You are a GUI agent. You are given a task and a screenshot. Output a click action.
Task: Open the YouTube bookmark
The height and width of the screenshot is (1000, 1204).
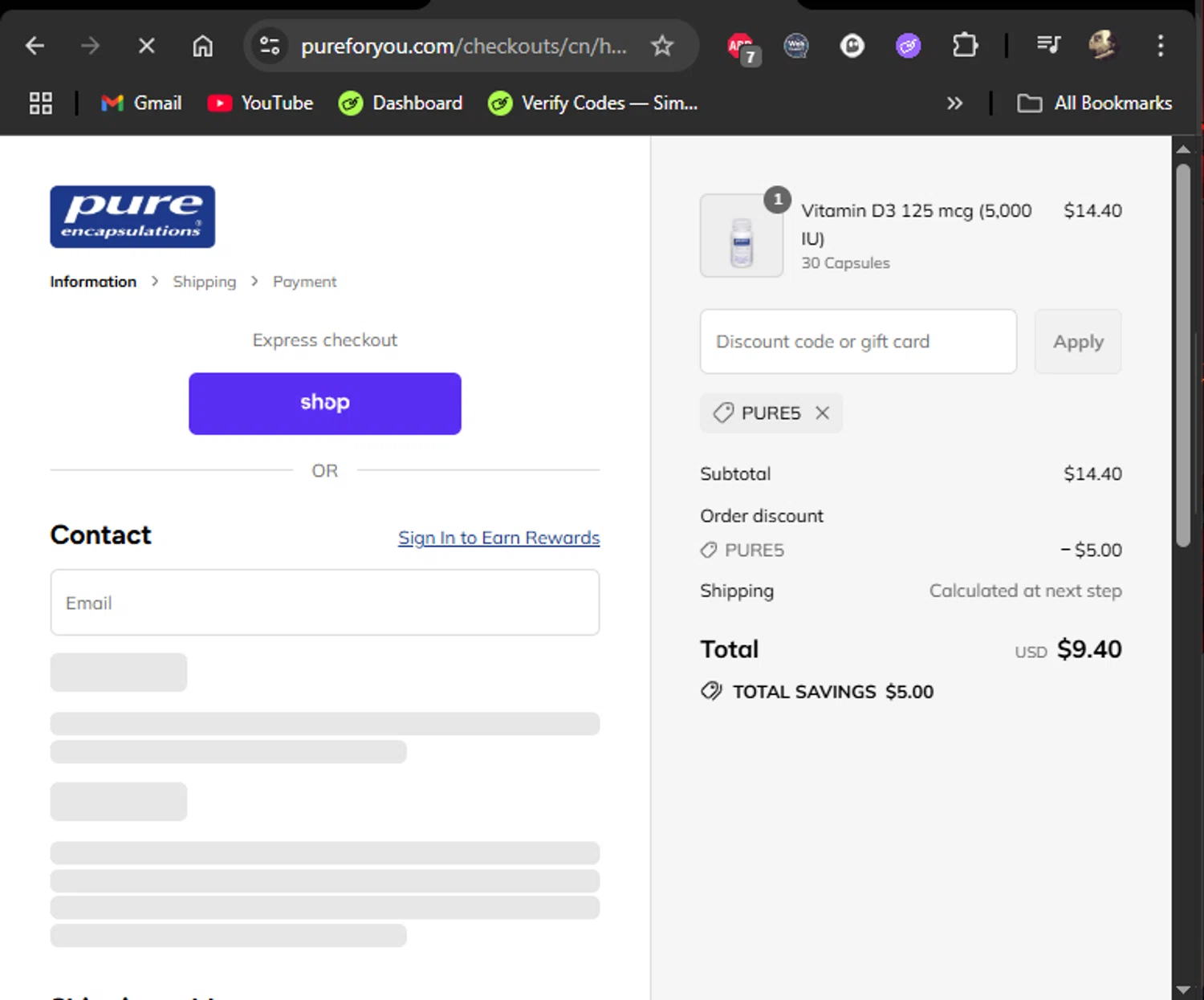(260, 103)
